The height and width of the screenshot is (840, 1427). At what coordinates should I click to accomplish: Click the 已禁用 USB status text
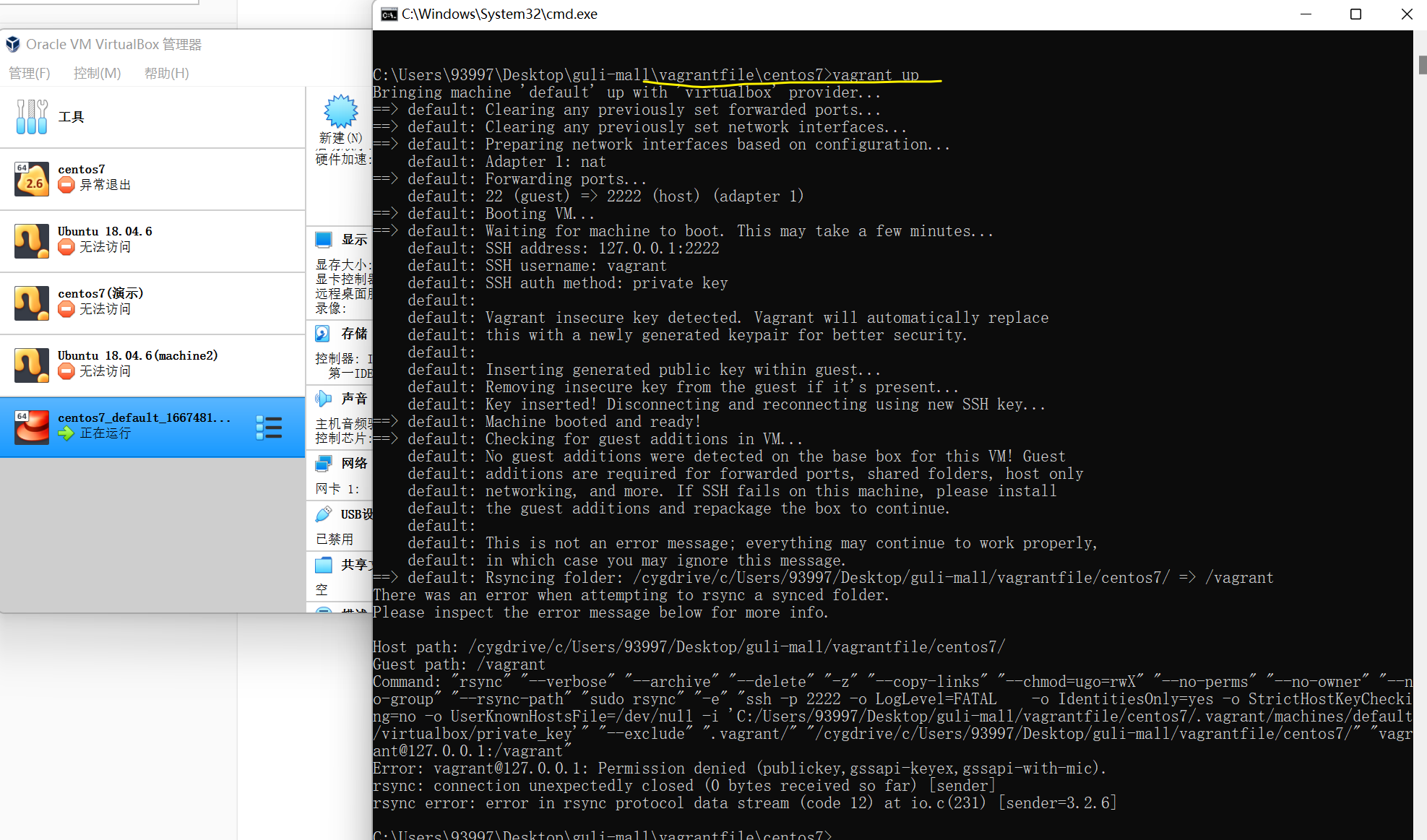pyautogui.click(x=335, y=539)
